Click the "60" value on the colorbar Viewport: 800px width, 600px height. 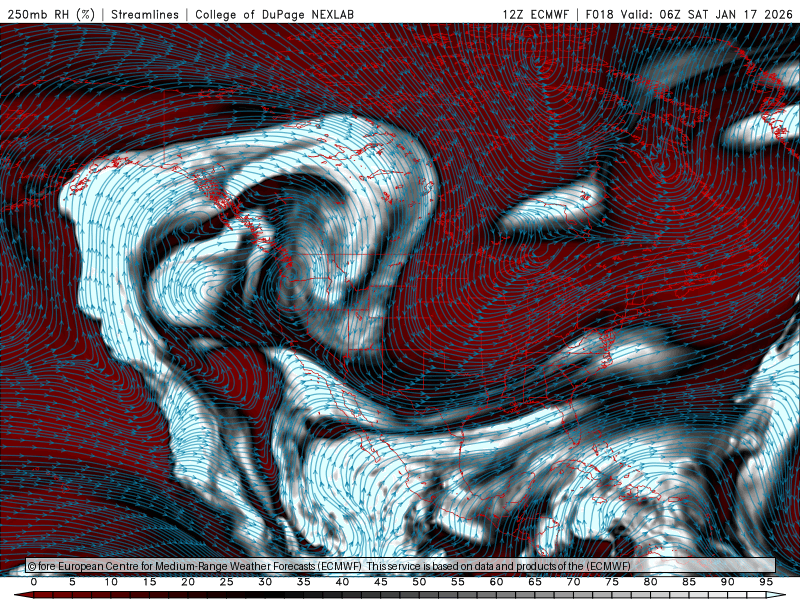(496, 582)
